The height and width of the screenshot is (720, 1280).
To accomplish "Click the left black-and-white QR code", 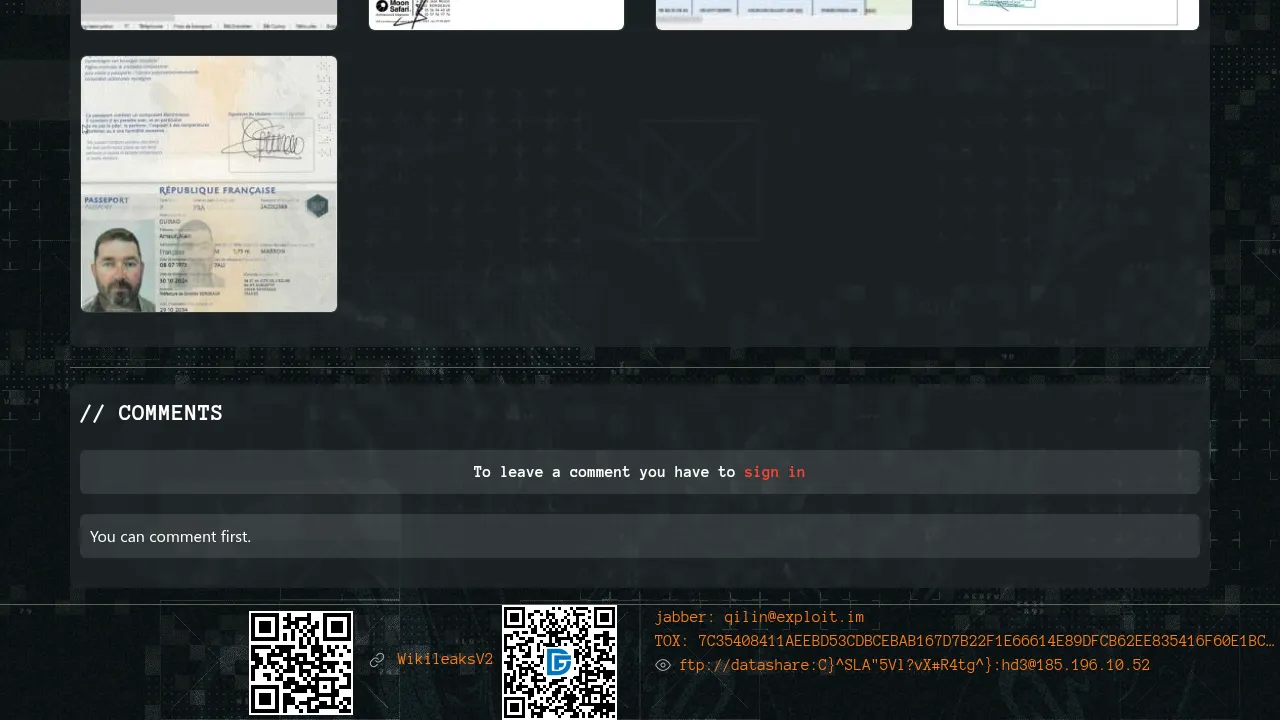I will [301, 662].
